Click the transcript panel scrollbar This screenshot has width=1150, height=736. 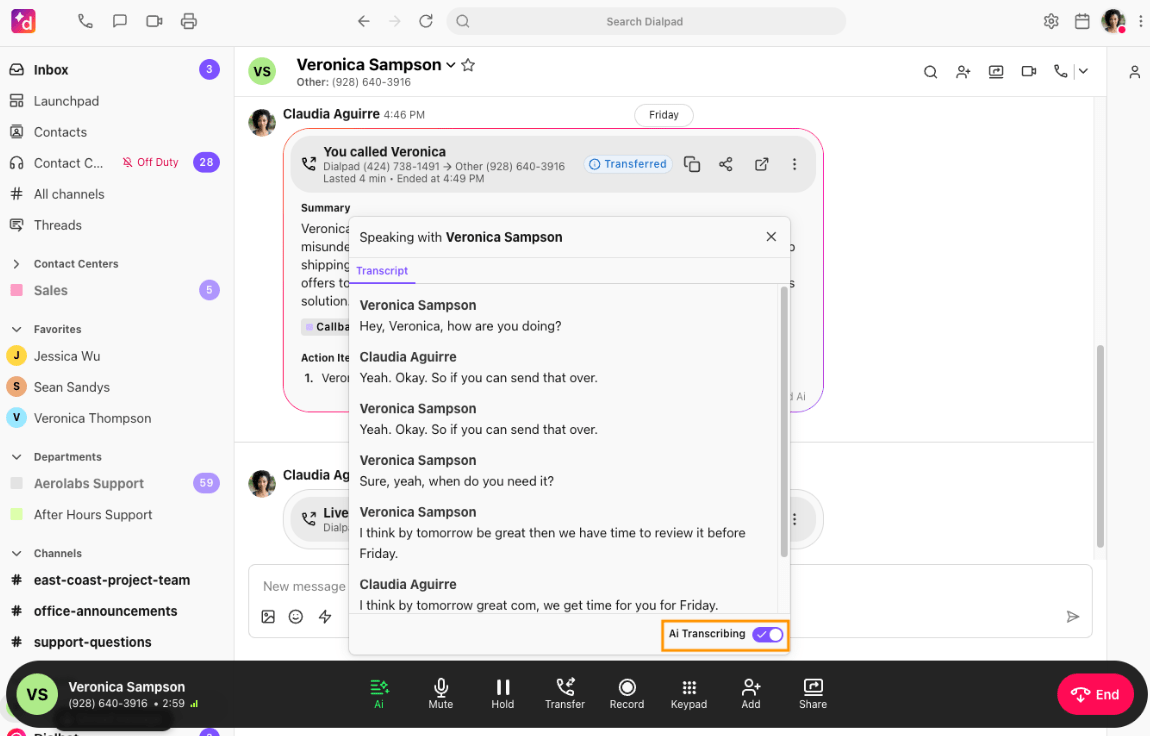(x=784, y=422)
